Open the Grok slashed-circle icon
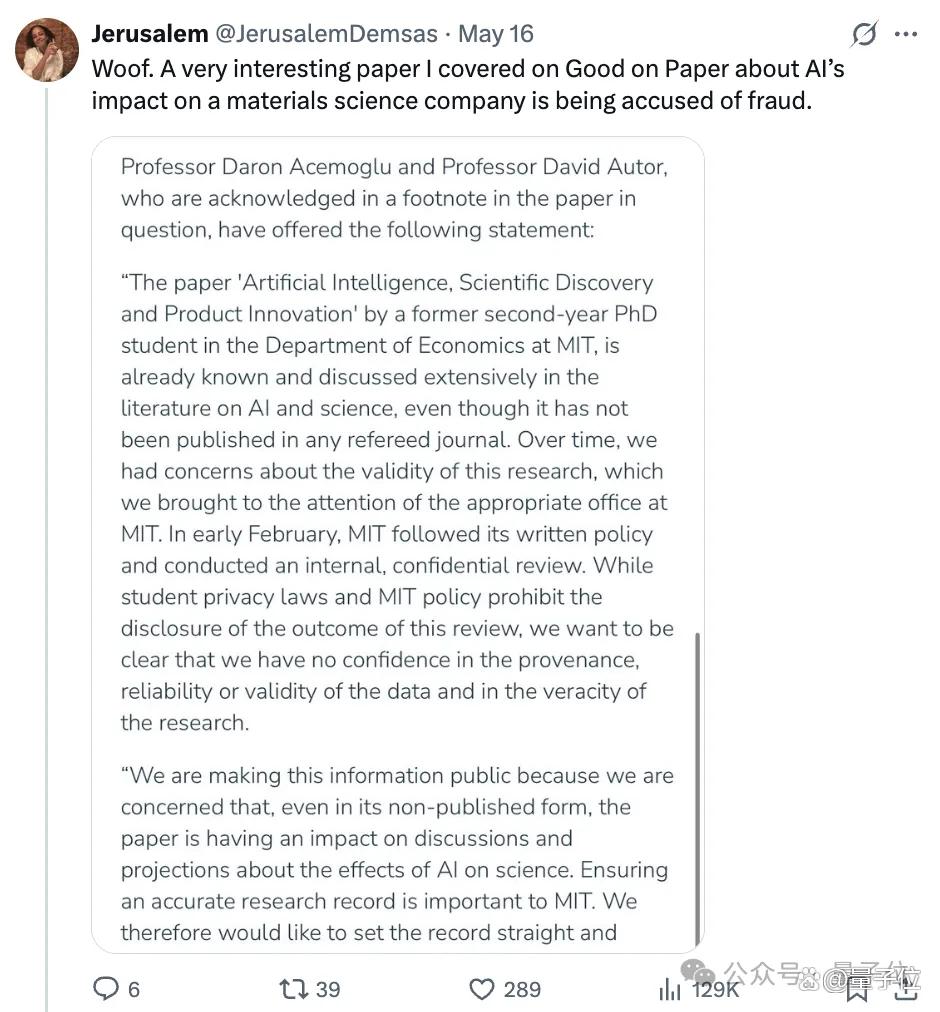This screenshot has width=940, height=1012. tap(864, 34)
